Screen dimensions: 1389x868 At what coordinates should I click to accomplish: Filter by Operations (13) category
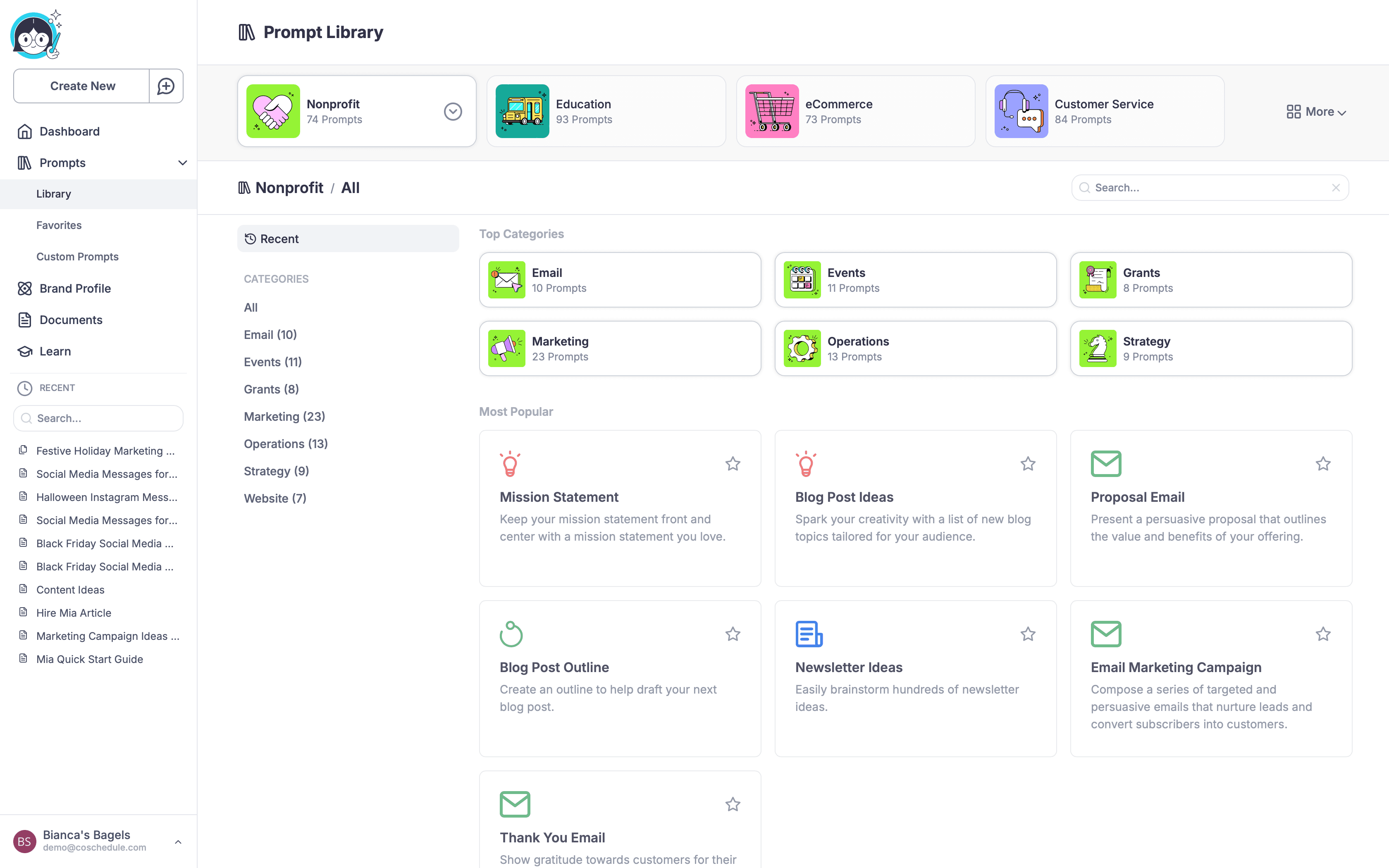(285, 444)
